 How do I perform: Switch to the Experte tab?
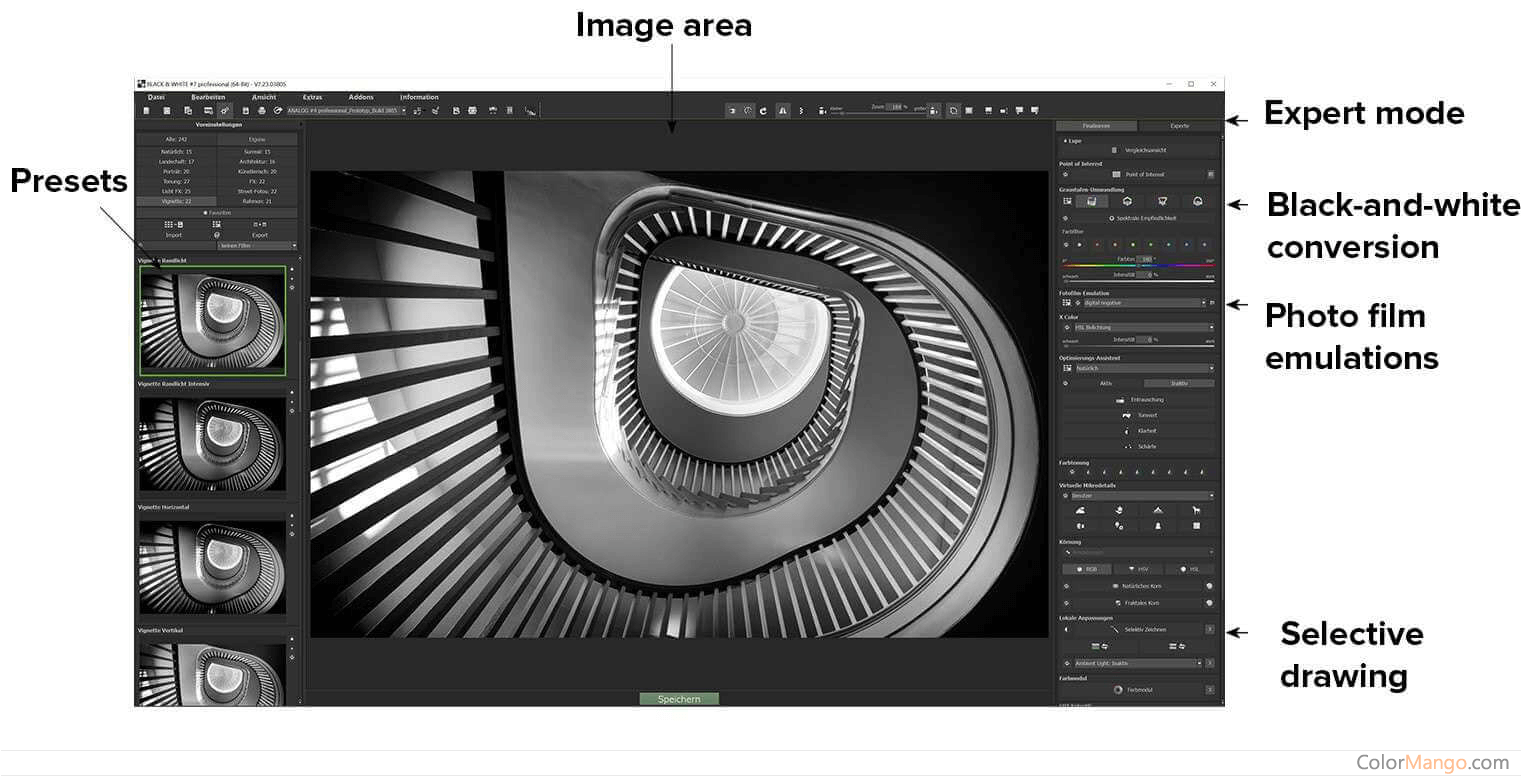[x=1179, y=126]
